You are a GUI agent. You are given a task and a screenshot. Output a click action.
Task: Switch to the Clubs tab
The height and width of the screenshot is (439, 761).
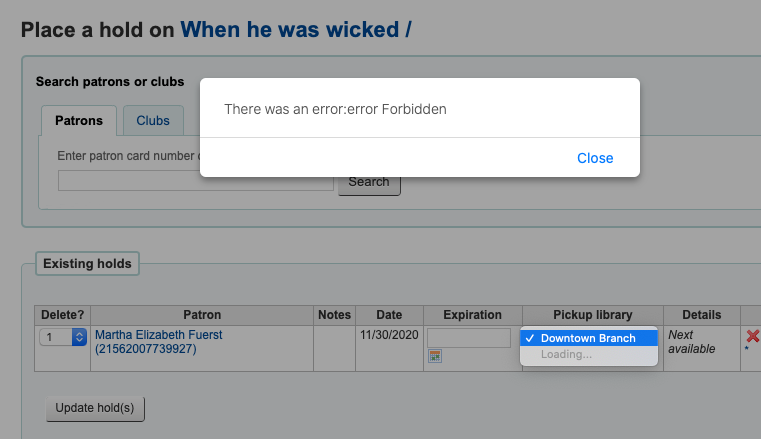pyautogui.click(x=153, y=121)
